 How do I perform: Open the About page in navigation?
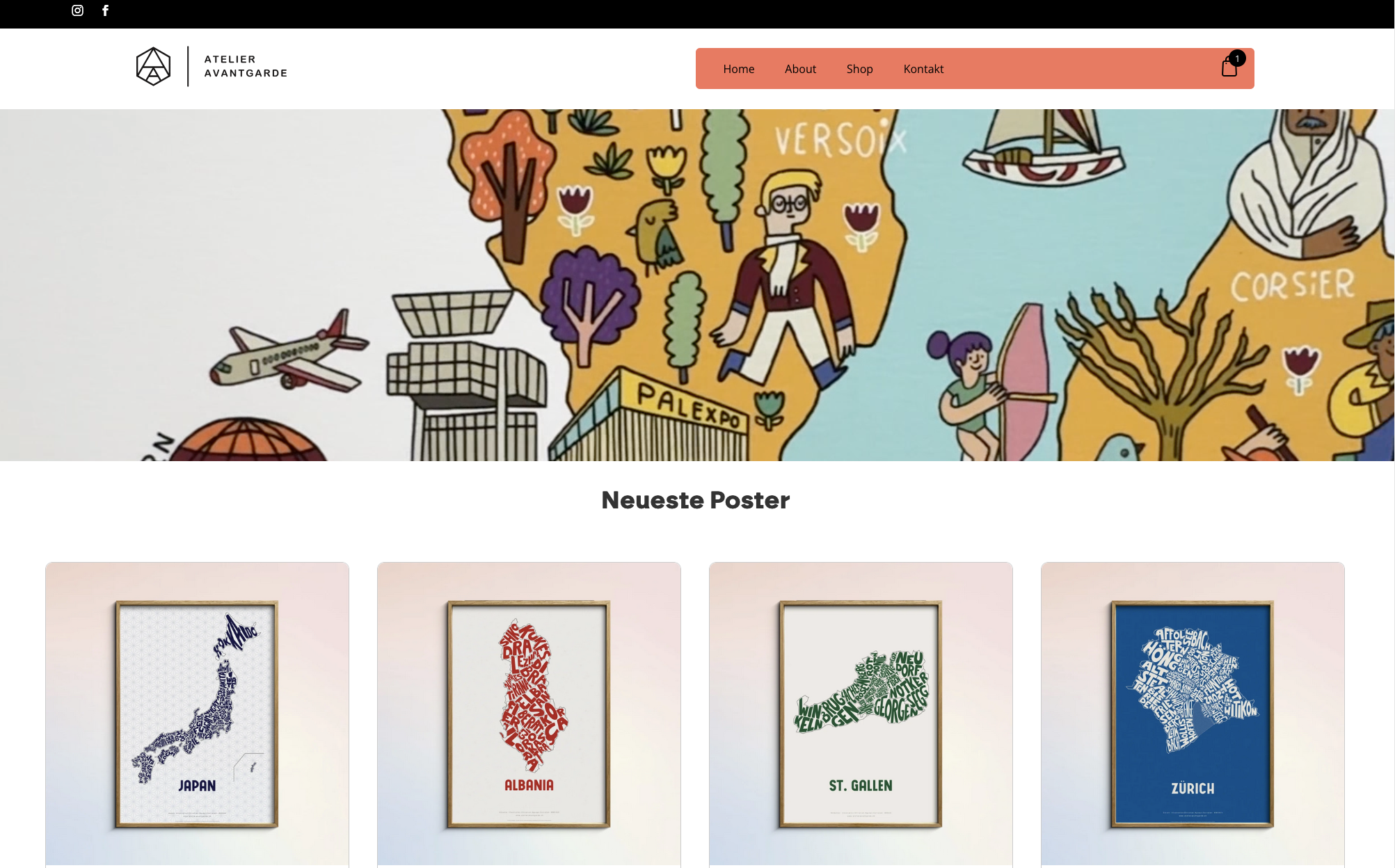click(800, 69)
